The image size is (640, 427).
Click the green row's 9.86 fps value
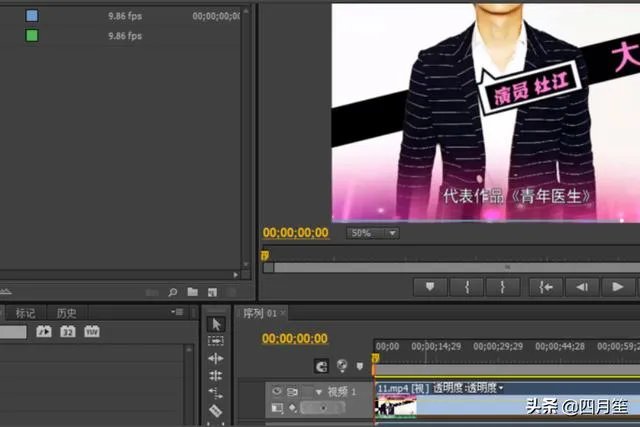125,36
